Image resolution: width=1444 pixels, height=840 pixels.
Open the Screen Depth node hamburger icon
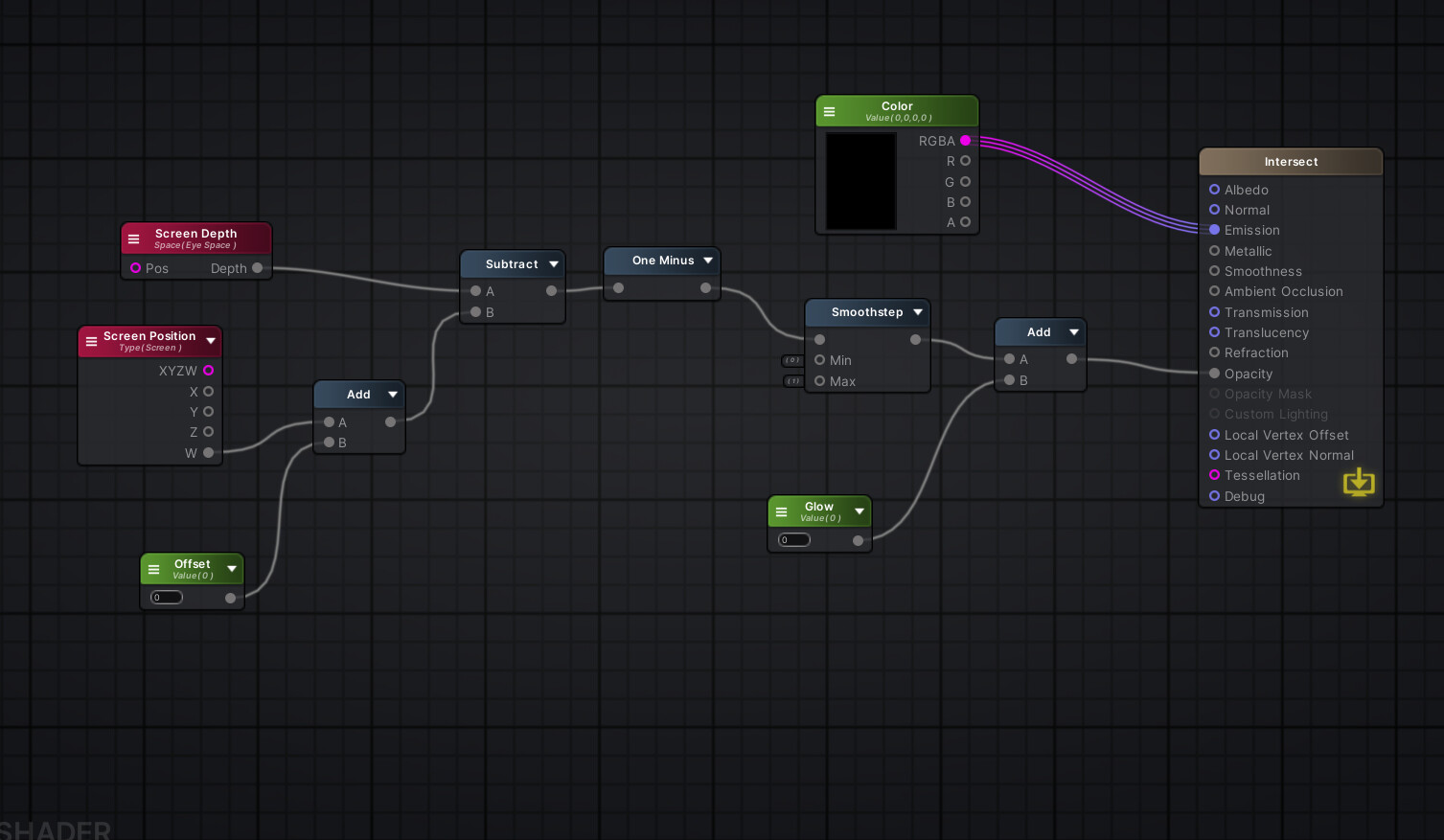point(134,239)
